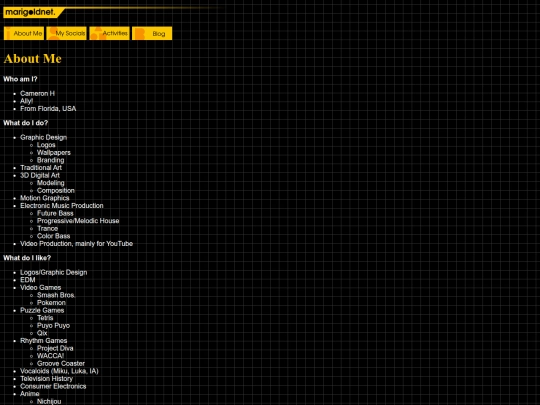Click the 'Who am I?' heading
Viewport: 540px width, 405px height.
(x=20, y=79)
